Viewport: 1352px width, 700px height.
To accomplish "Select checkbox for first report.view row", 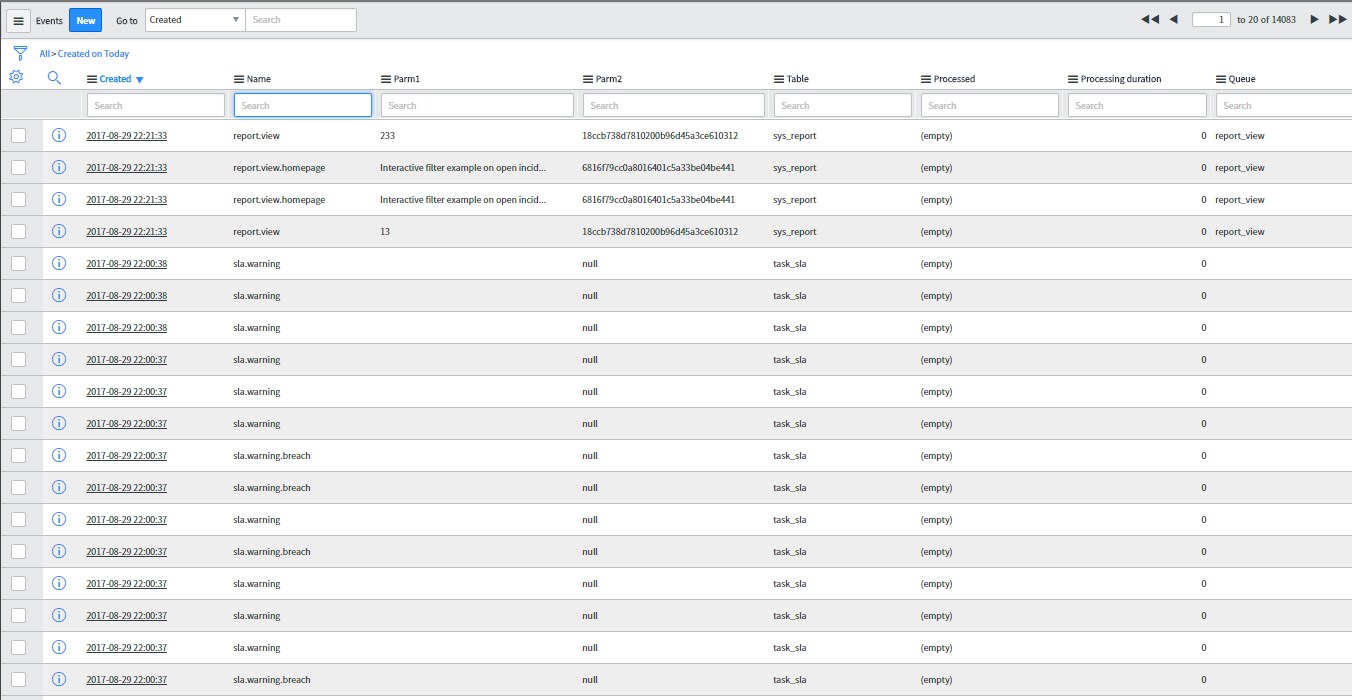I will pos(18,136).
